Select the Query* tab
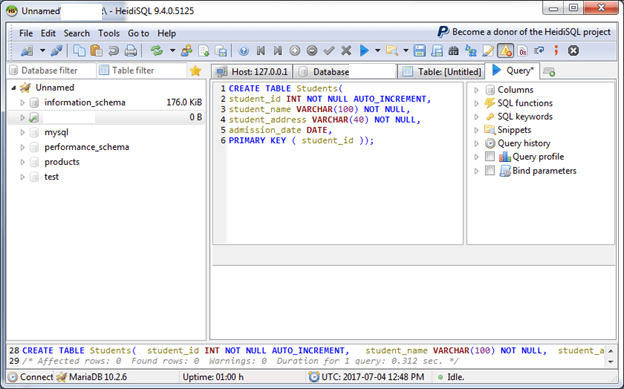The image size is (624, 389). coord(513,71)
